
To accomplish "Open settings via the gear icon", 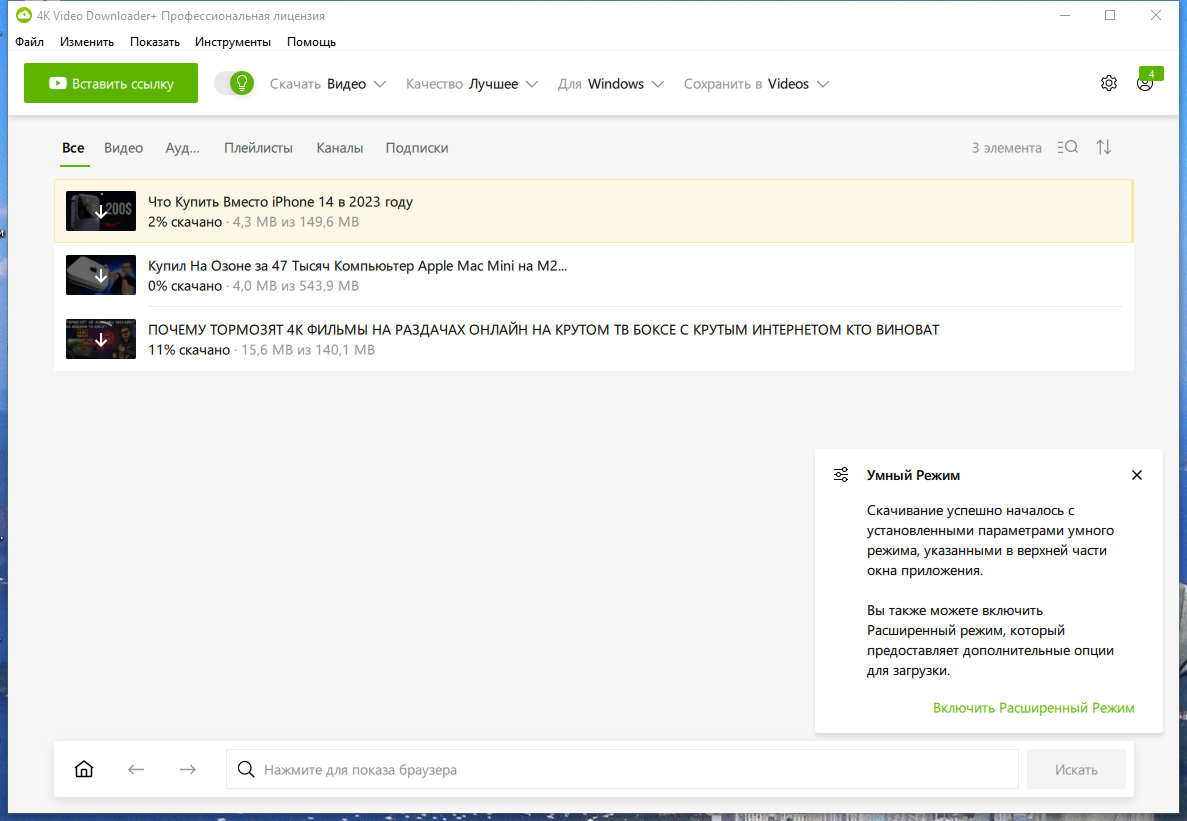I will point(1108,83).
